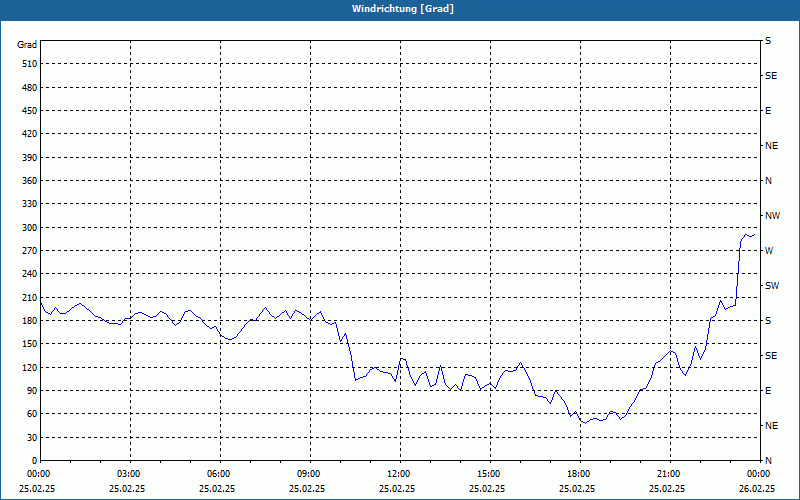Image resolution: width=800 pixels, height=500 pixels.
Task: Select the 00:00 label above 26.02.25
Action: coord(759,474)
